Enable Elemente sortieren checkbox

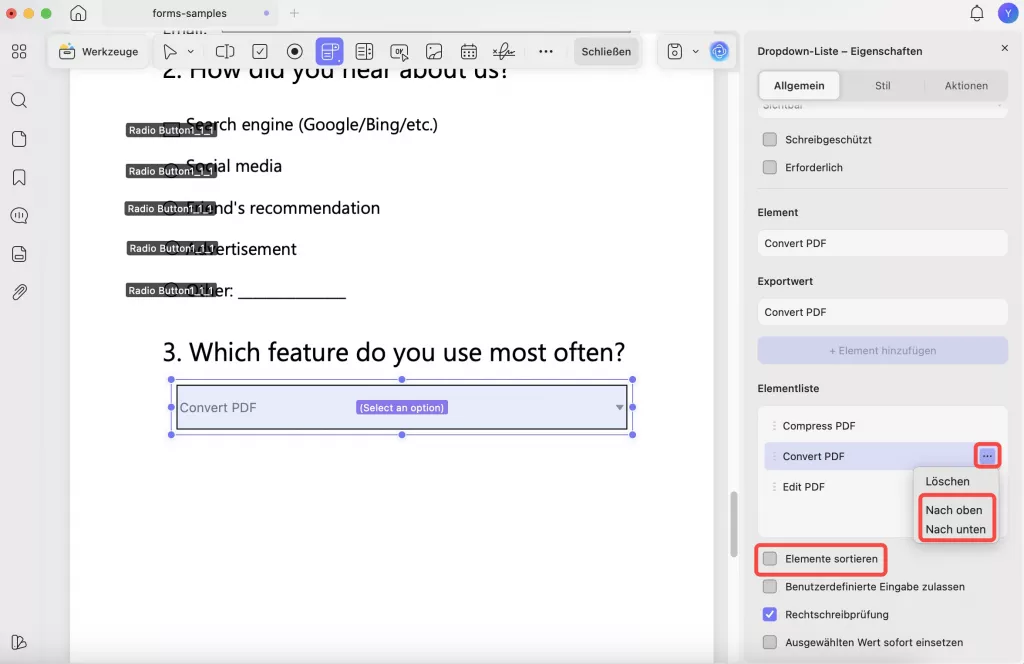click(770, 558)
